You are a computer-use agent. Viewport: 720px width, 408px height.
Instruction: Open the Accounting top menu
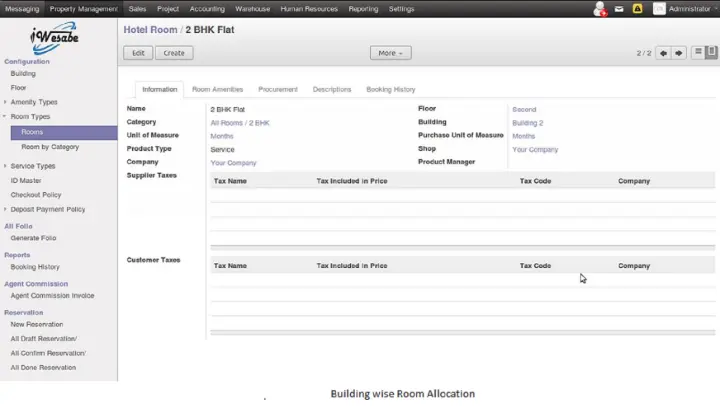207,8
